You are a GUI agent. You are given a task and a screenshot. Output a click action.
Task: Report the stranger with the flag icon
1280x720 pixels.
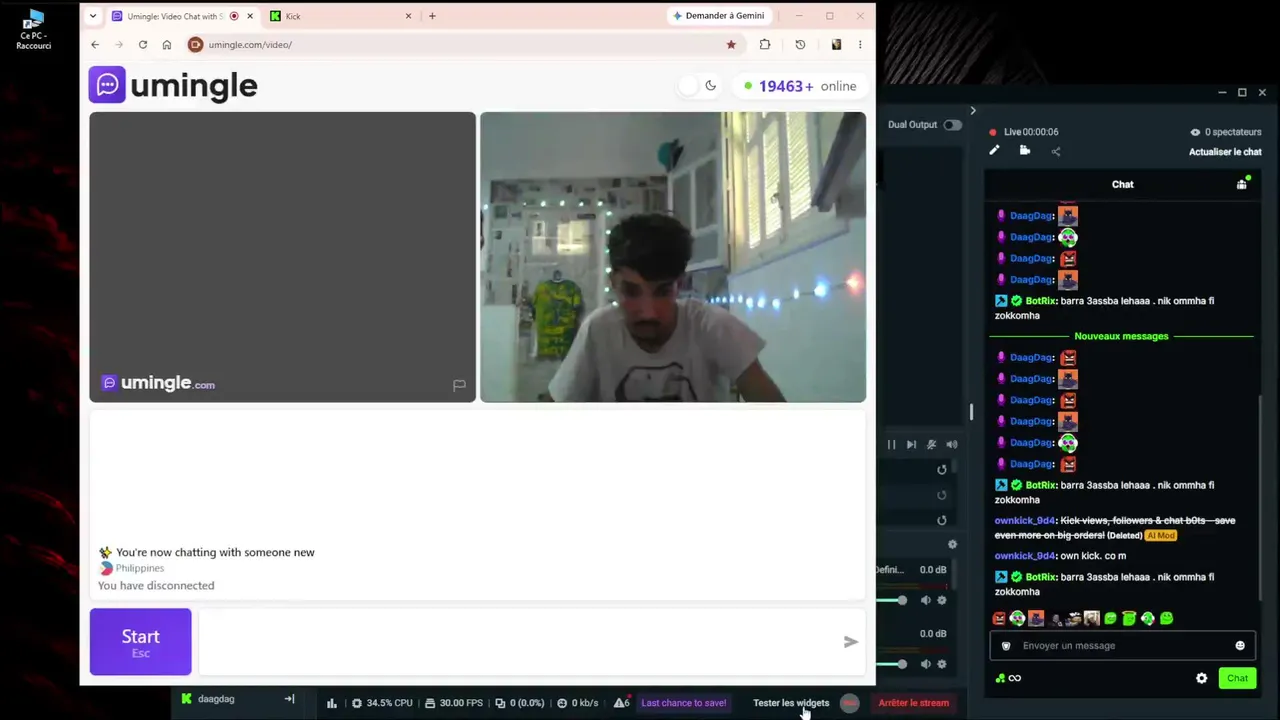459,385
